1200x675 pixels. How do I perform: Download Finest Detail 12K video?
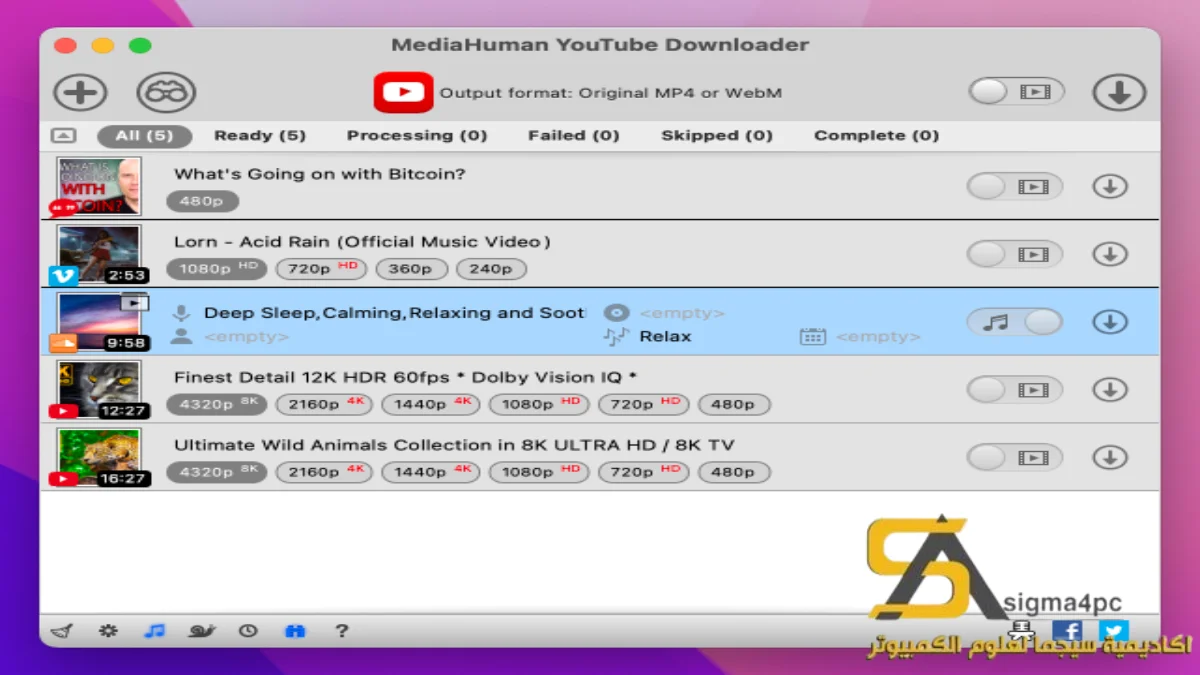(1110, 390)
